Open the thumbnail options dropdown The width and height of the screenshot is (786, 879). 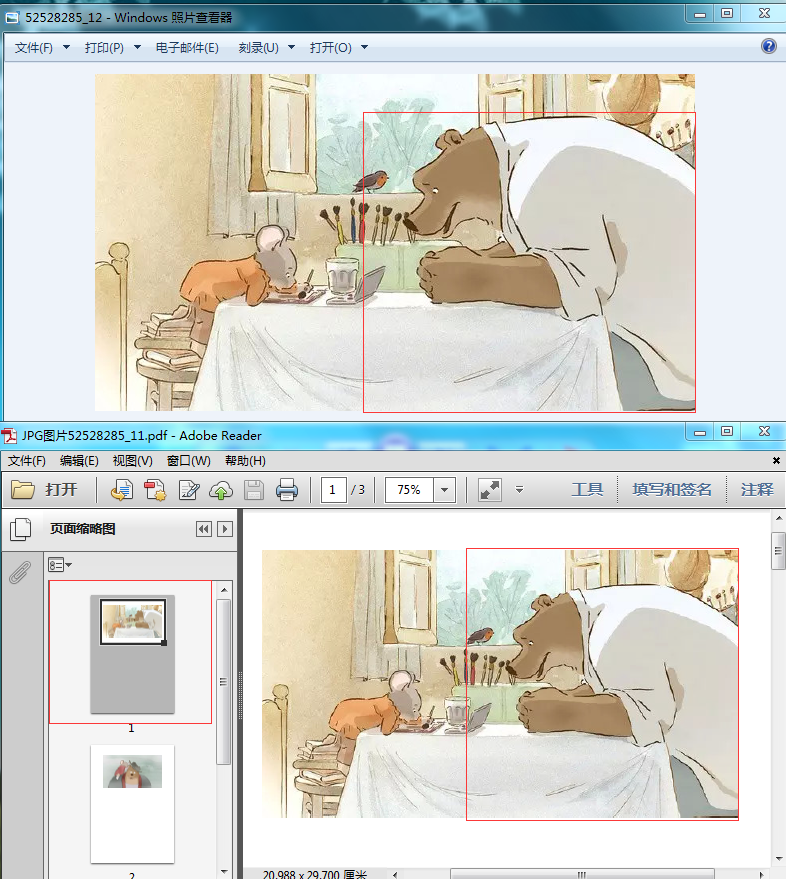59,565
